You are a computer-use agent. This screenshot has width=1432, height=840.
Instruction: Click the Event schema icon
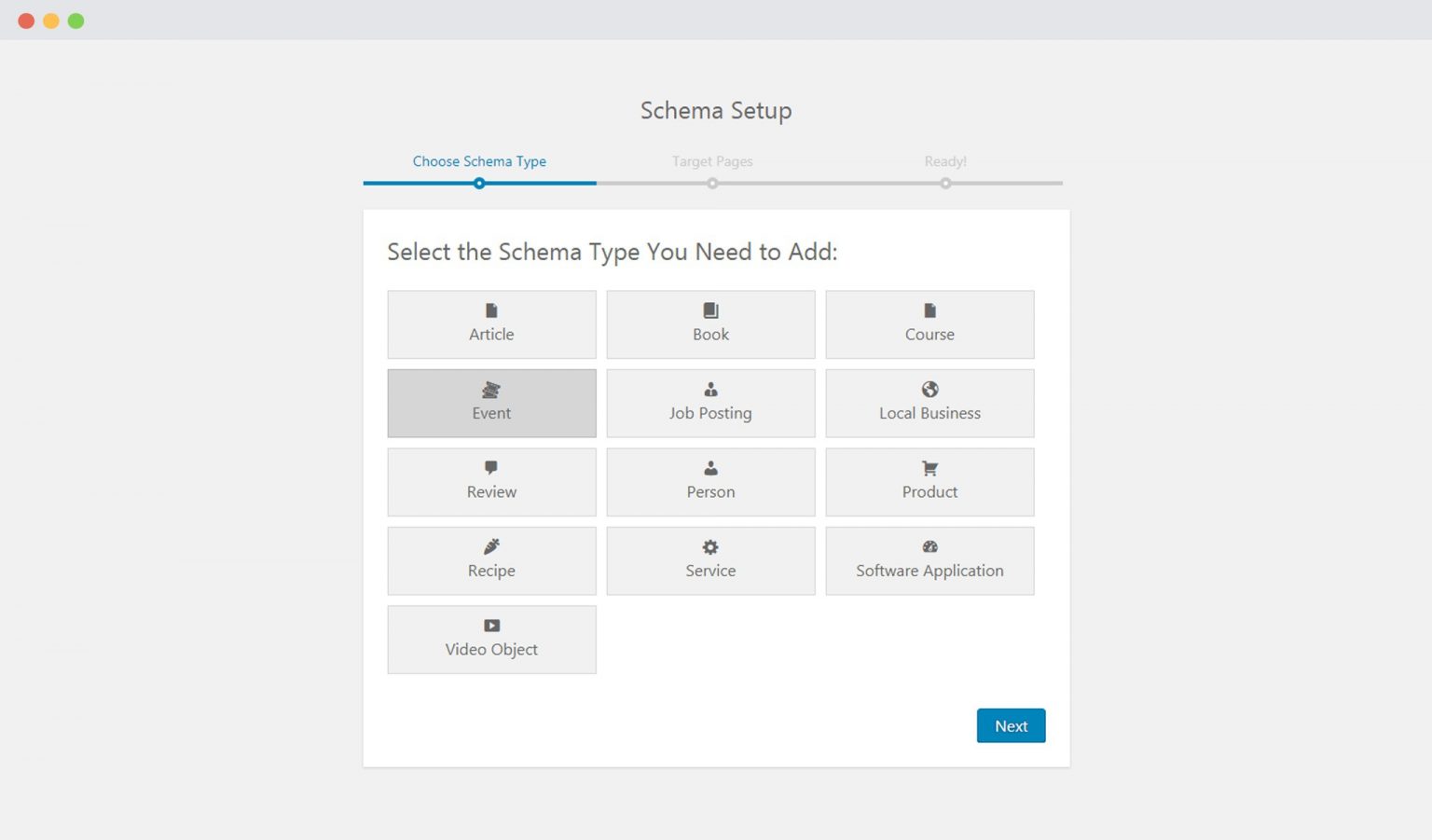(x=491, y=390)
